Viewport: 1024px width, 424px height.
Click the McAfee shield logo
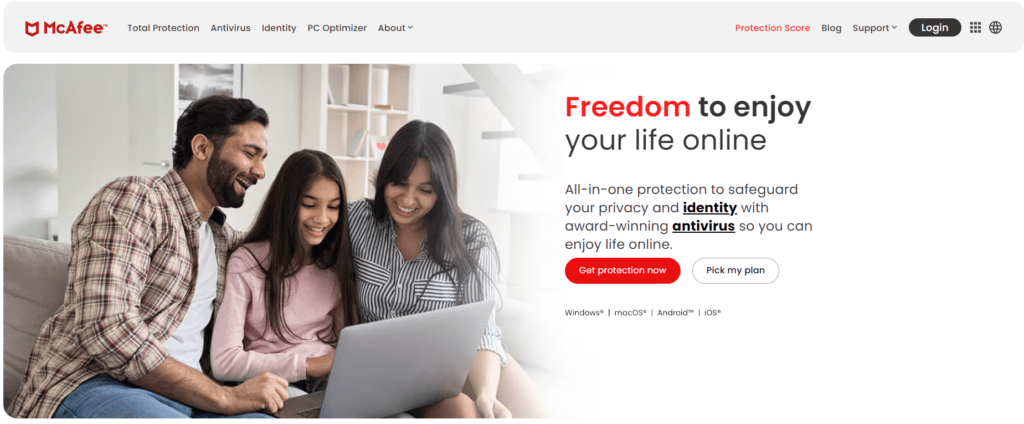31,28
